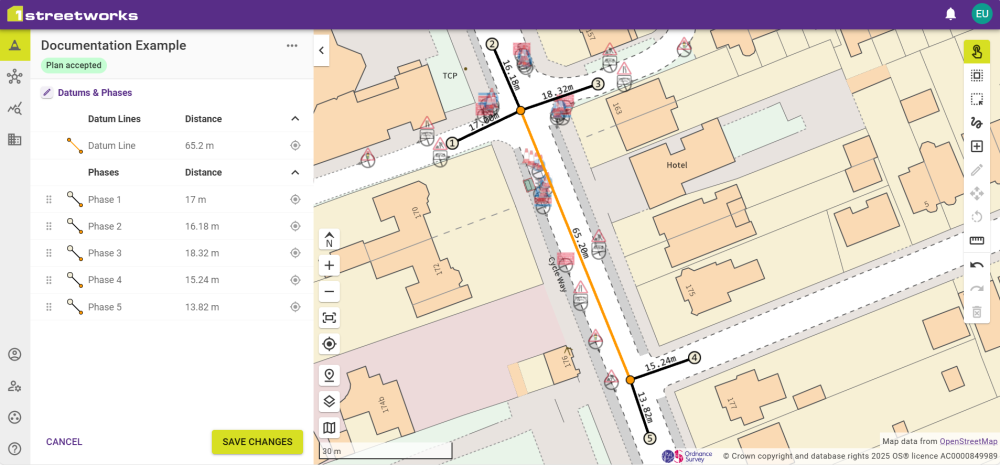The width and height of the screenshot is (1000, 465).
Task: Open the map layers stack icon
Action: [329, 401]
